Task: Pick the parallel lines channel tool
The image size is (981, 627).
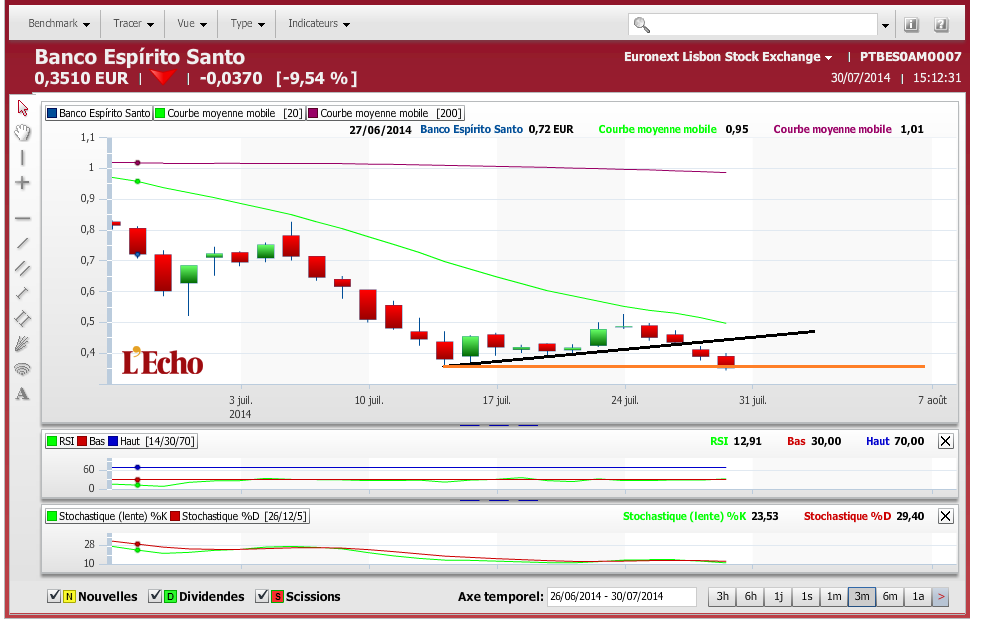Action: pyautogui.click(x=22, y=268)
